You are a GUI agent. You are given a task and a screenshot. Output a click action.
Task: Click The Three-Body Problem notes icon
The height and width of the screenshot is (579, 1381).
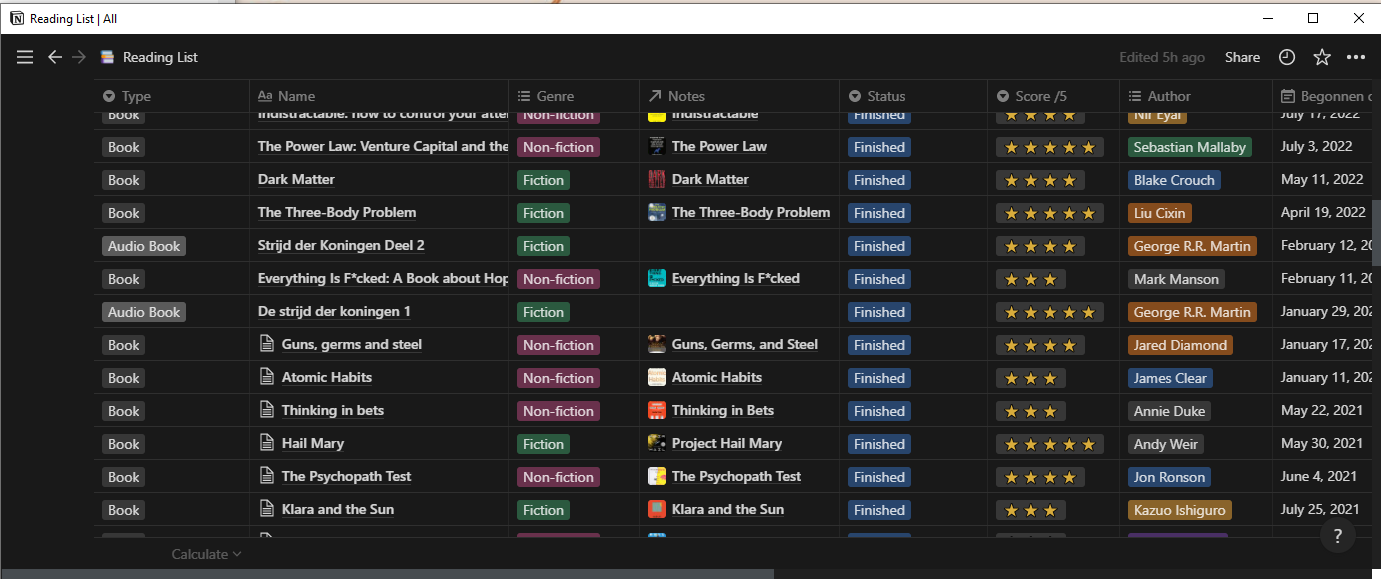(x=657, y=212)
